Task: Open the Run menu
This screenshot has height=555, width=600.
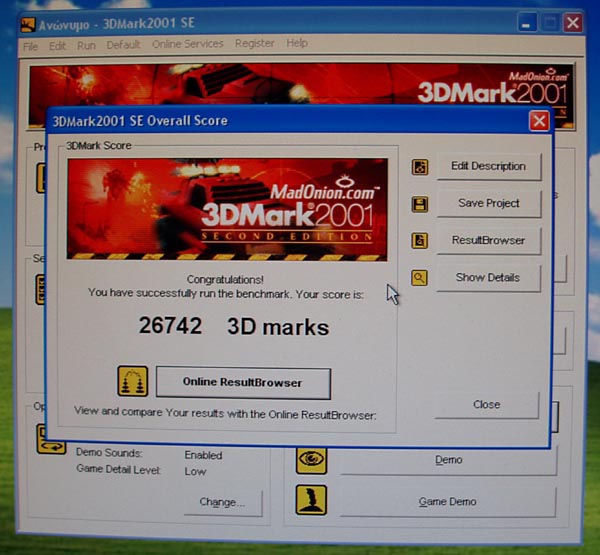Action: (86, 46)
